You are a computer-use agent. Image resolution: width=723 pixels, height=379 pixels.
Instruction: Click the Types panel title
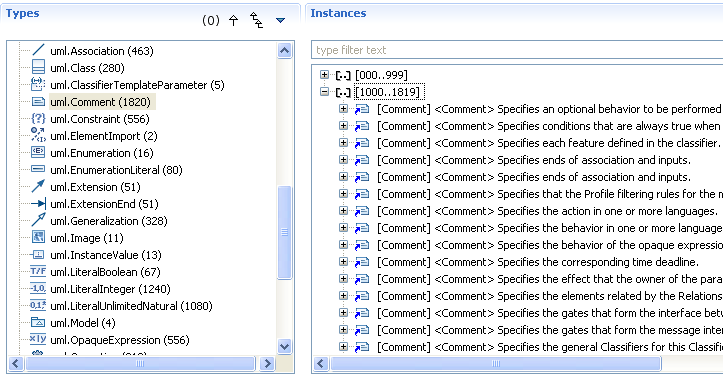click(23, 13)
